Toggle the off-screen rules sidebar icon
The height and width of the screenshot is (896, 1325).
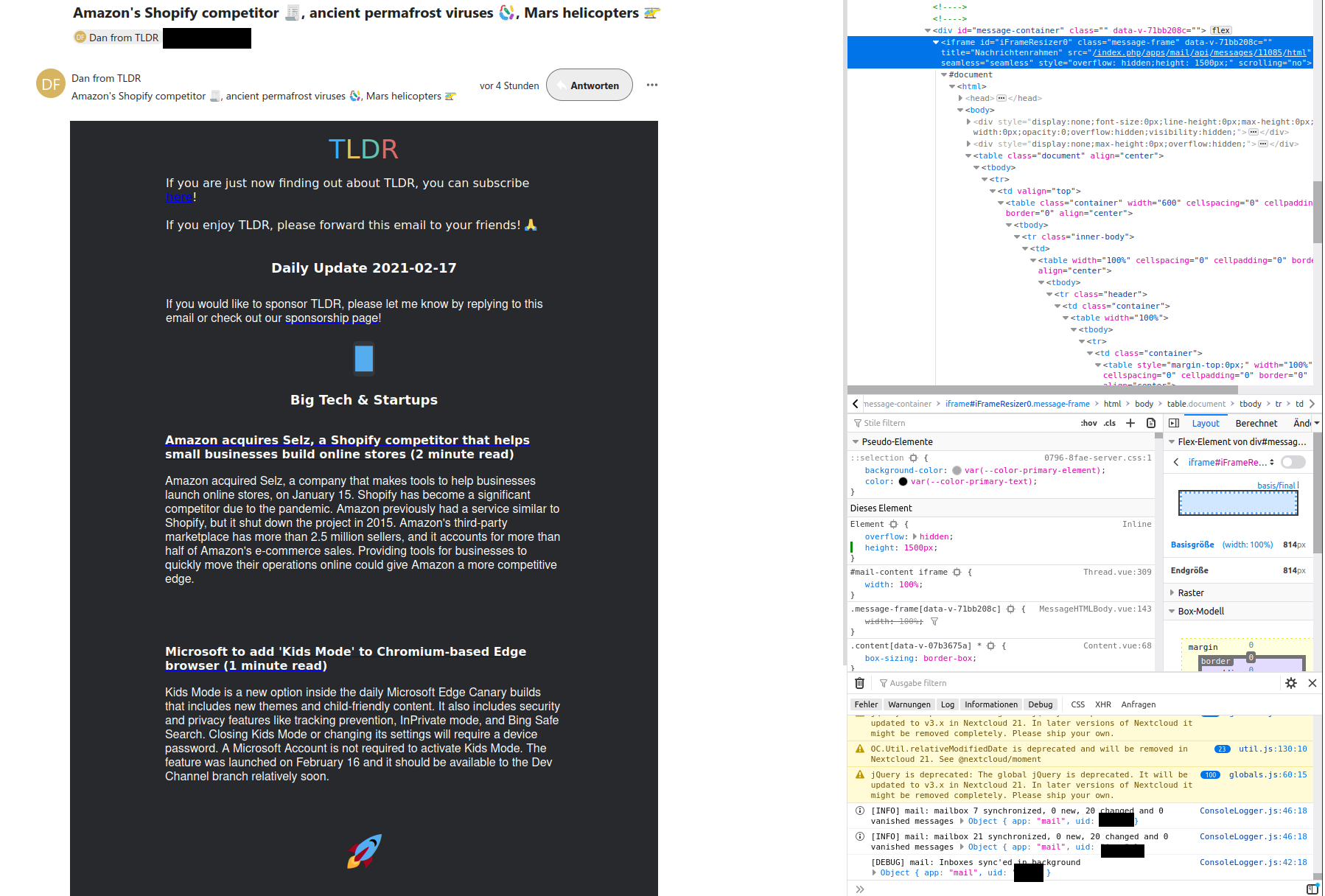pyautogui.click(x=1173, y=423)
